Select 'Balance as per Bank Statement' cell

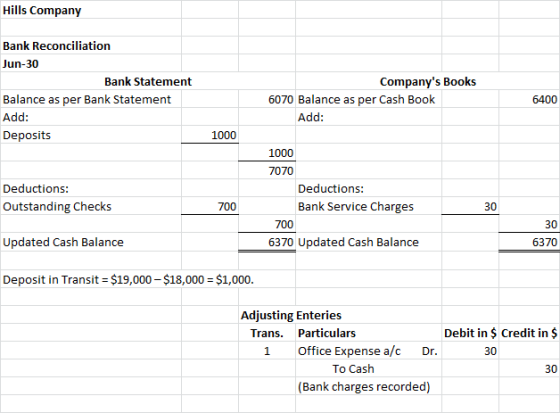87,99
